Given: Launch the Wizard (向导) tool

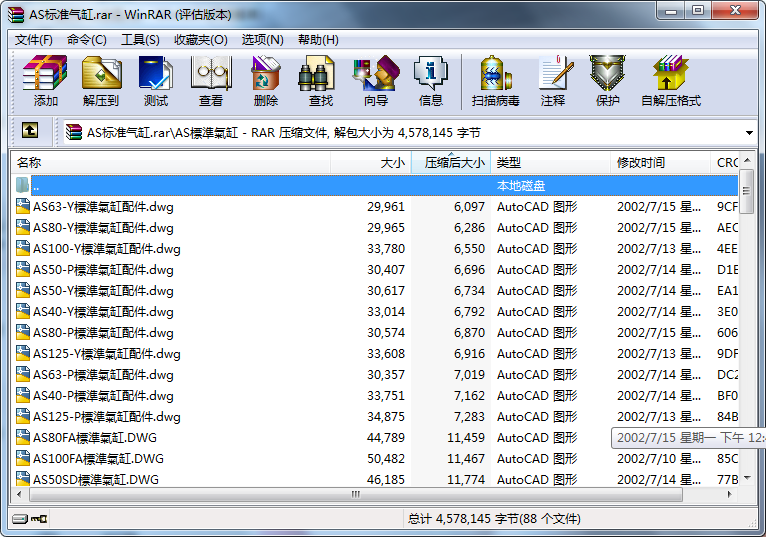Looking at the screenshot, I should (x=376, y=81).
